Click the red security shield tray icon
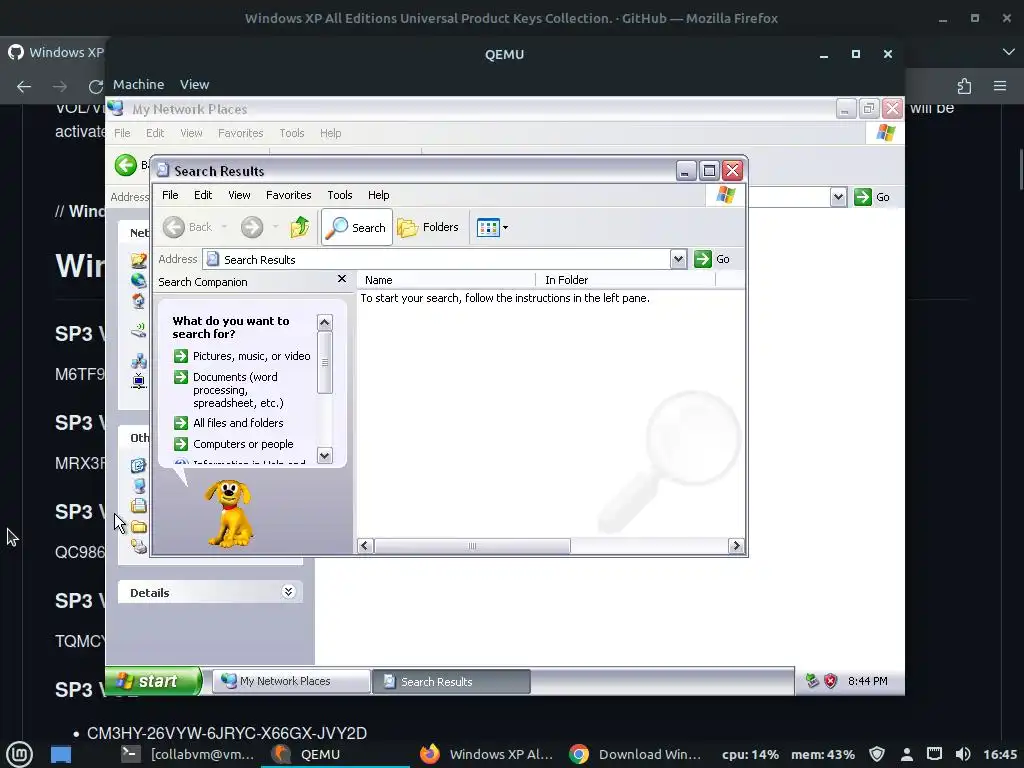Viewport: 1024px width, 768px height. point(831,681)
